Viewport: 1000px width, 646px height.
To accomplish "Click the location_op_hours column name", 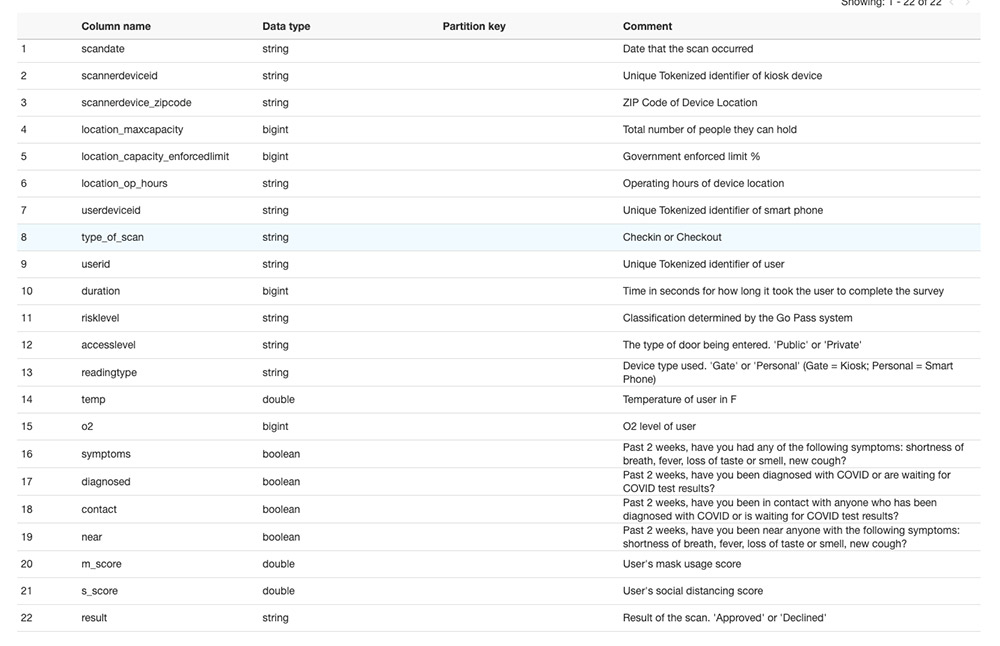I will point(124,183).
